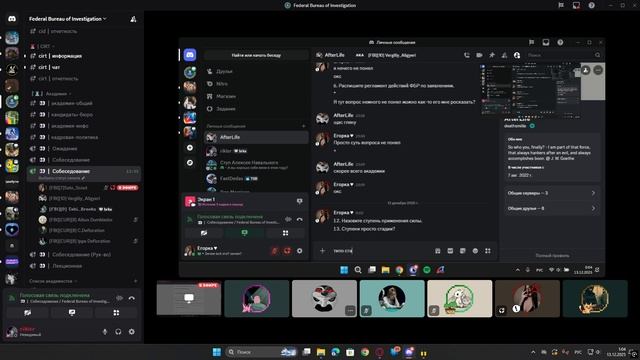
Task: Deafen with headphones icon in user panel
Action: point(118,332)
